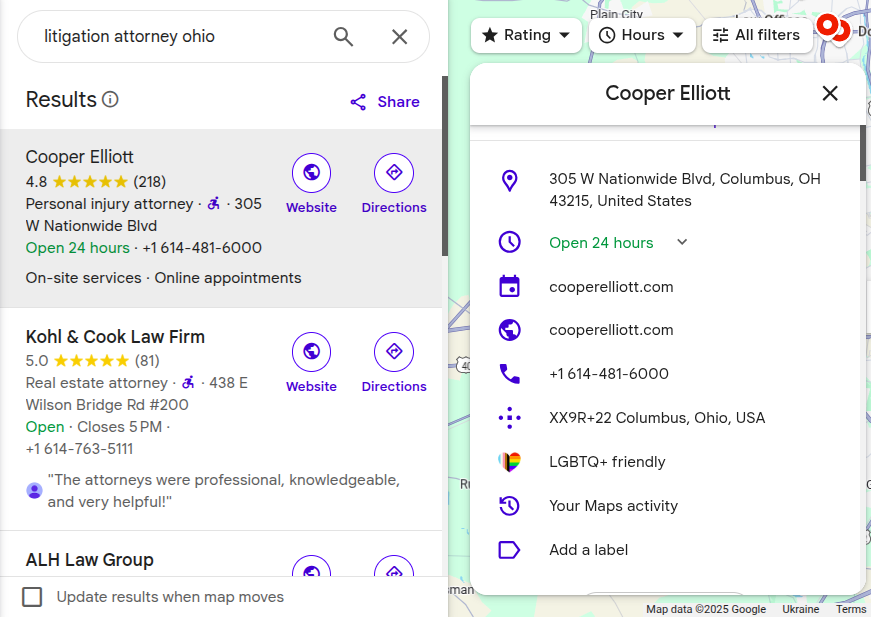
Task: Click On-site services · Online appointments text
Action: 163,278
